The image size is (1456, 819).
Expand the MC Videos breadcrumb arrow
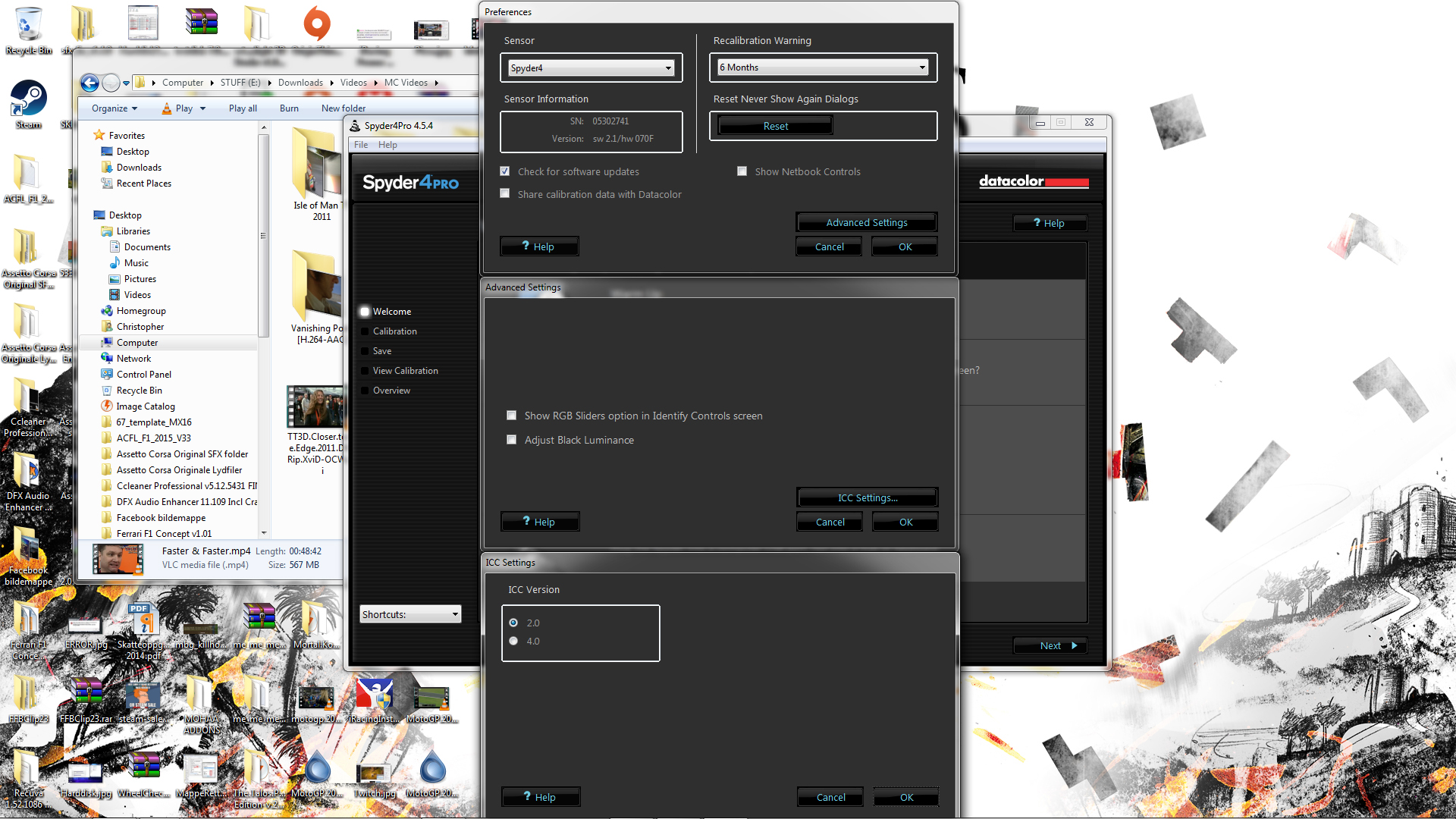[x=436, y=83]
